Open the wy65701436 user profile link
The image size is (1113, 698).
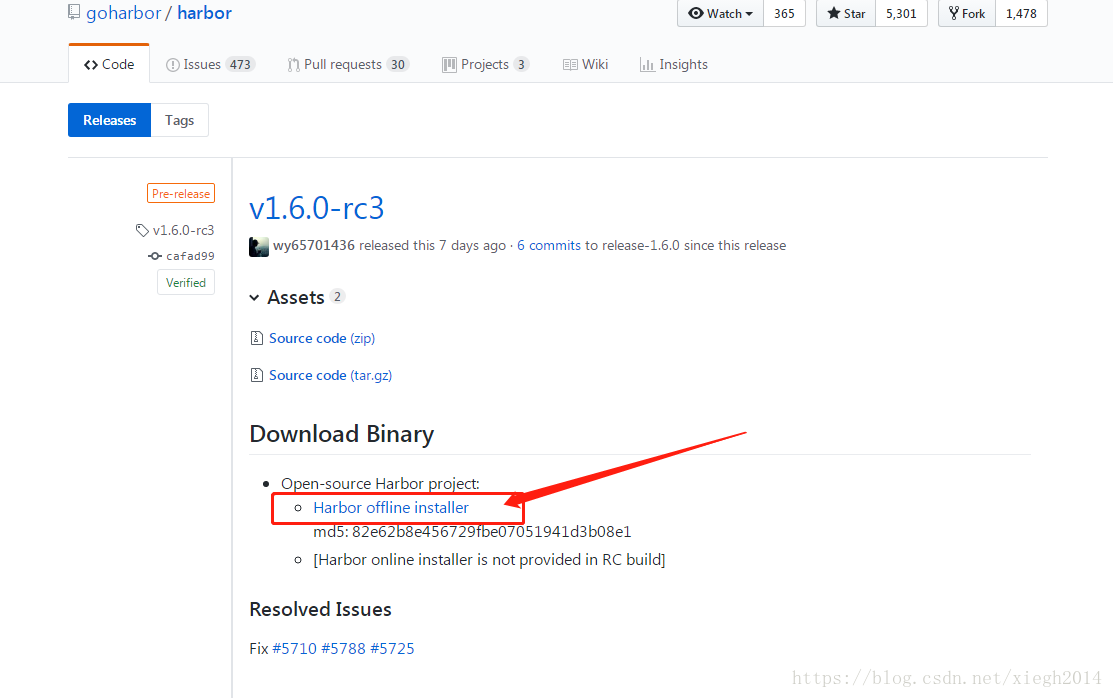click(x=314, y=245)
